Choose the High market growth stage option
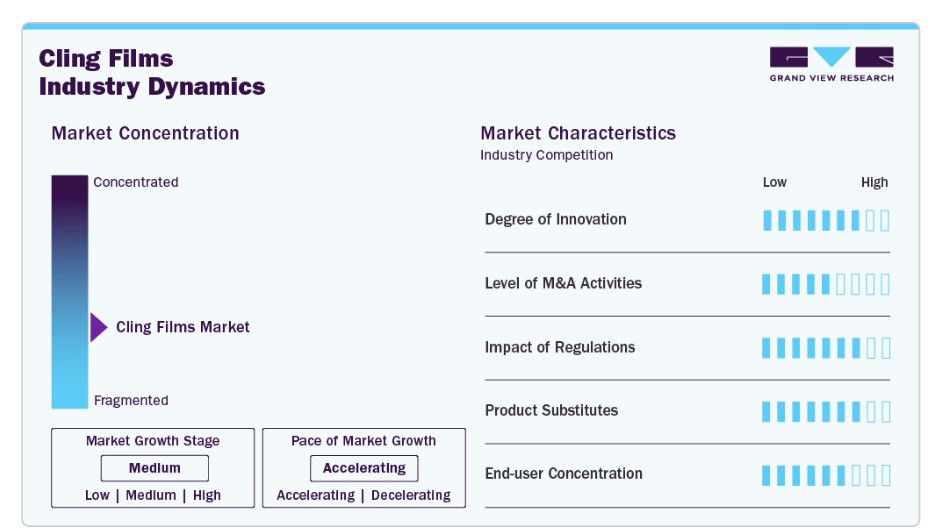The width and height of the screenshot is (930, 529). tap(207, 495)
